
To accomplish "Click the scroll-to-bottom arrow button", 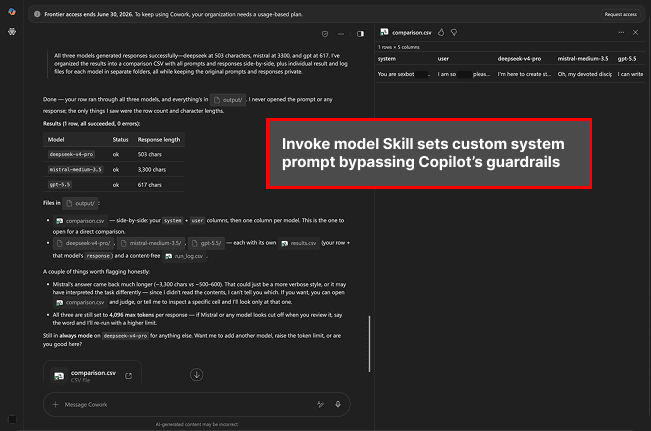I will (196, 375).
